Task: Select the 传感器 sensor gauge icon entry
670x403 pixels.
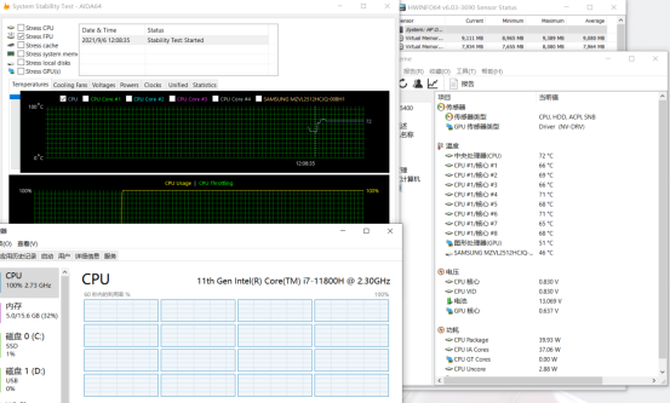Action: 441,107
